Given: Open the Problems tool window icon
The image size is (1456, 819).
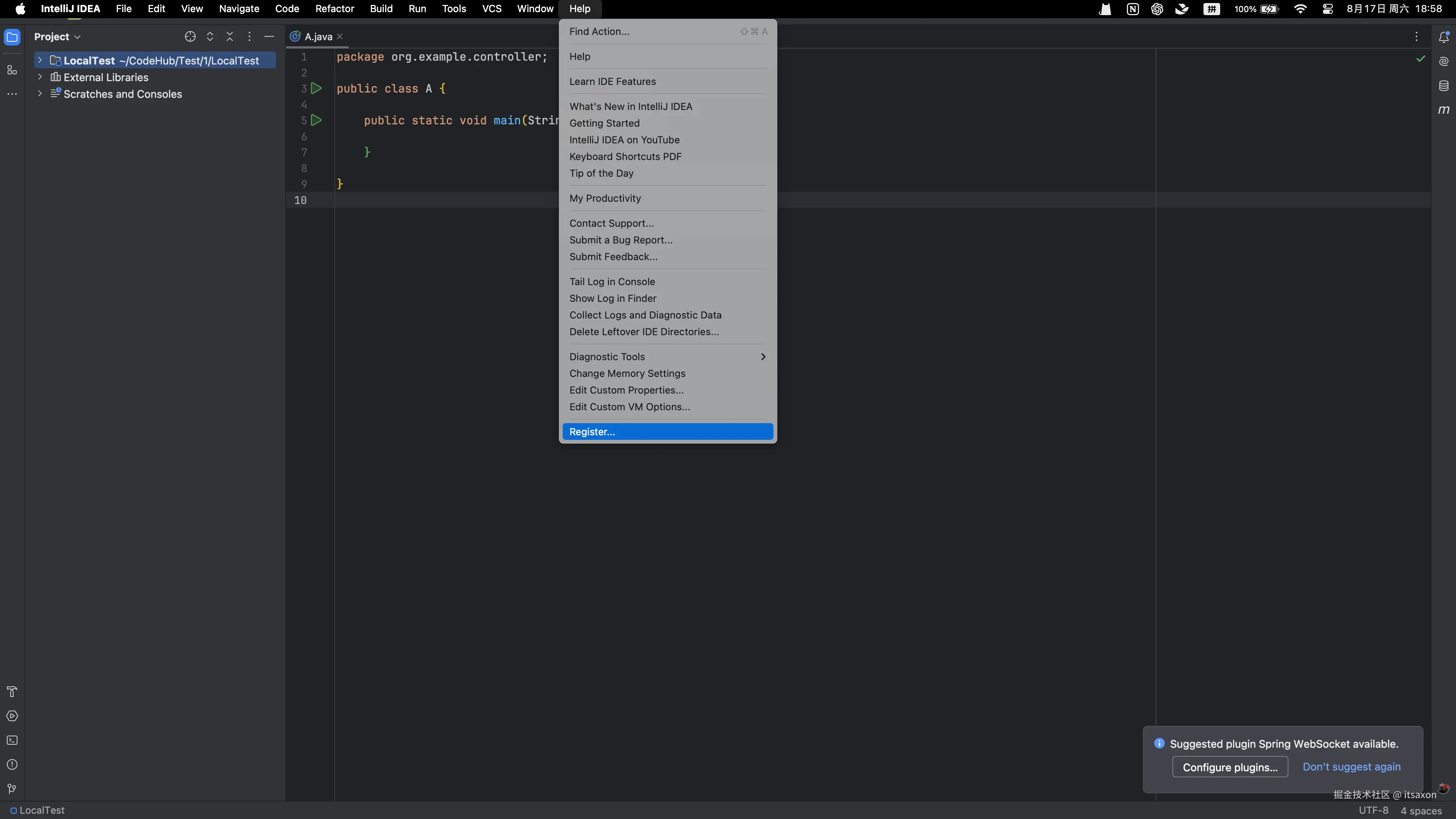Looking at the screenshot, I should [12, 765].
